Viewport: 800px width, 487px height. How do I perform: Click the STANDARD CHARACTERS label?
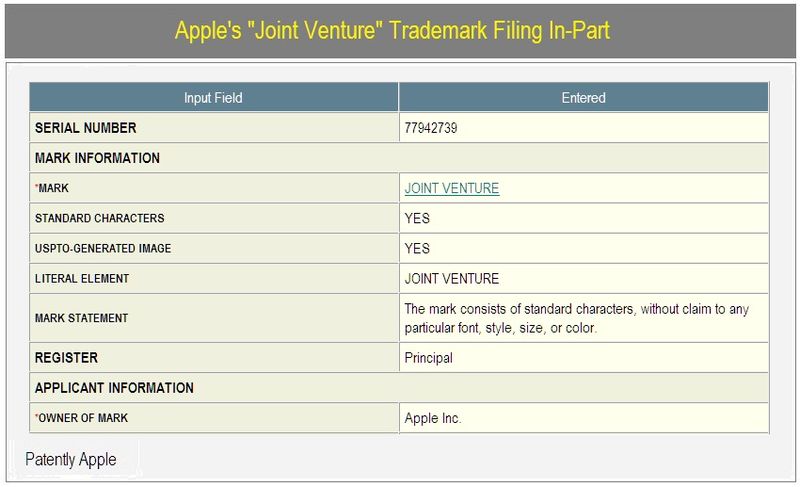click(x=99, y=218)
